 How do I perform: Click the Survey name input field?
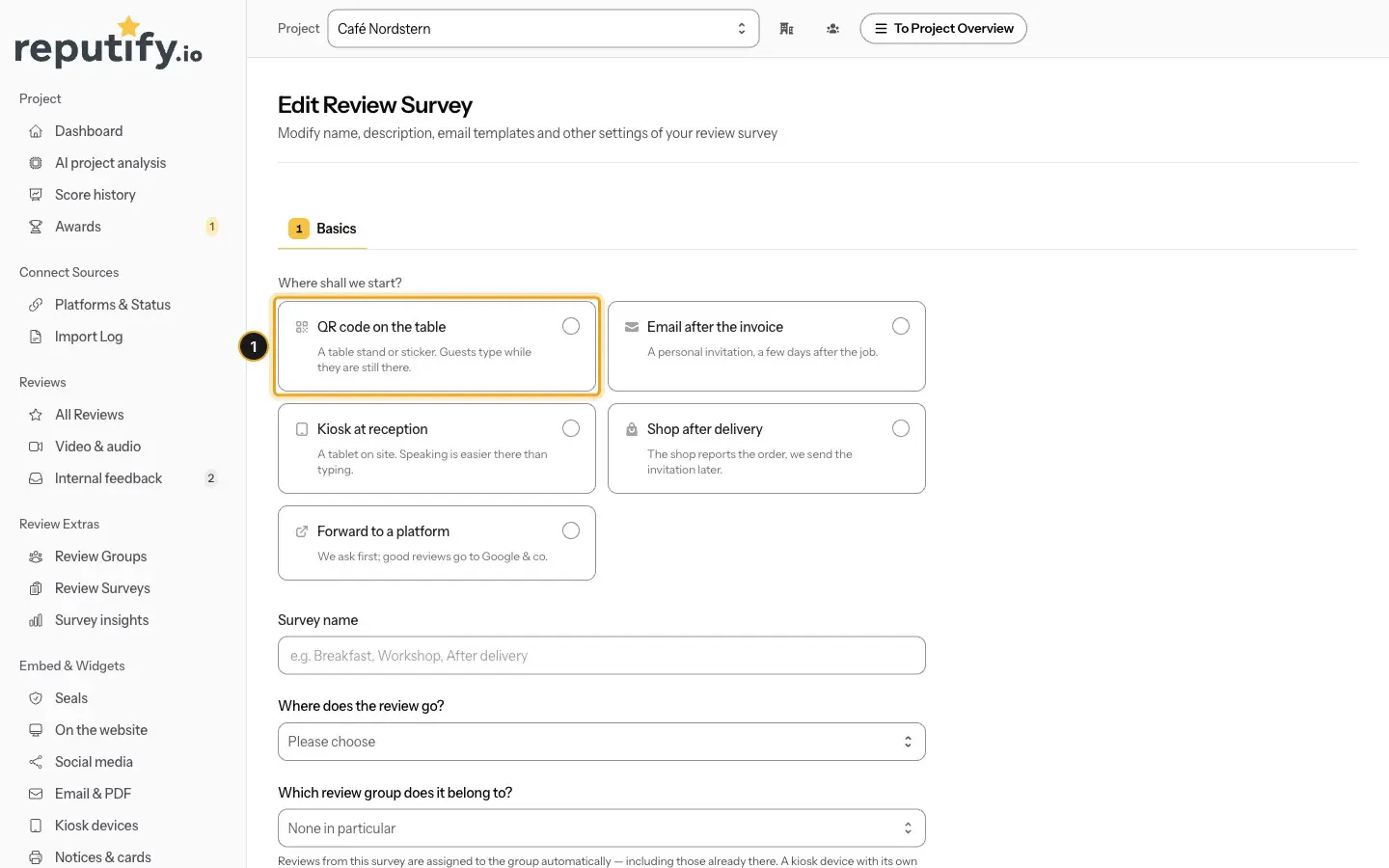tap(601, 656)
